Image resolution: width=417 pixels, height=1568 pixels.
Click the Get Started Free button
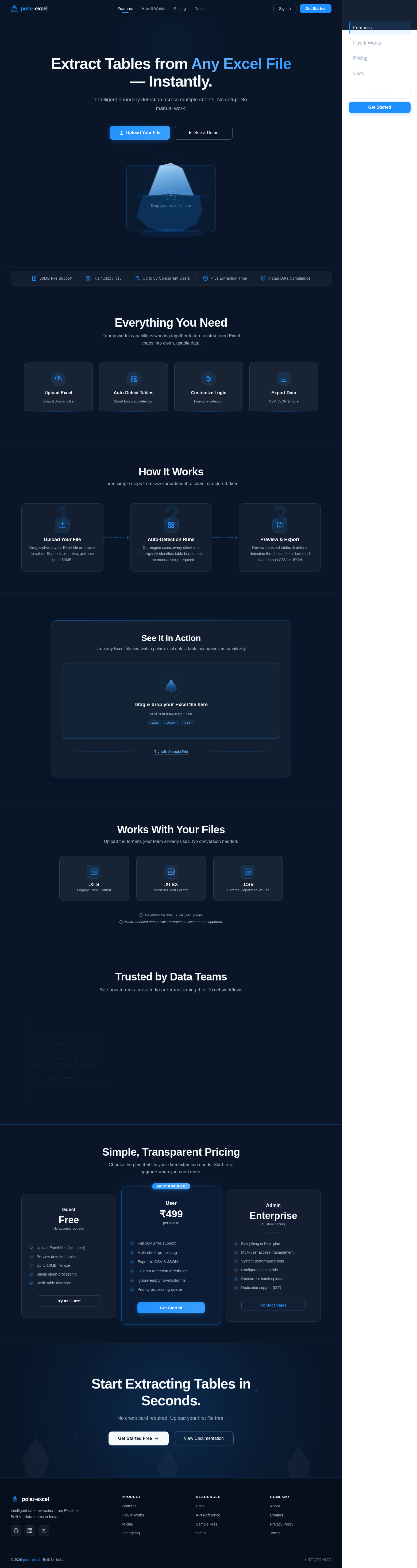click(138, 1438)
